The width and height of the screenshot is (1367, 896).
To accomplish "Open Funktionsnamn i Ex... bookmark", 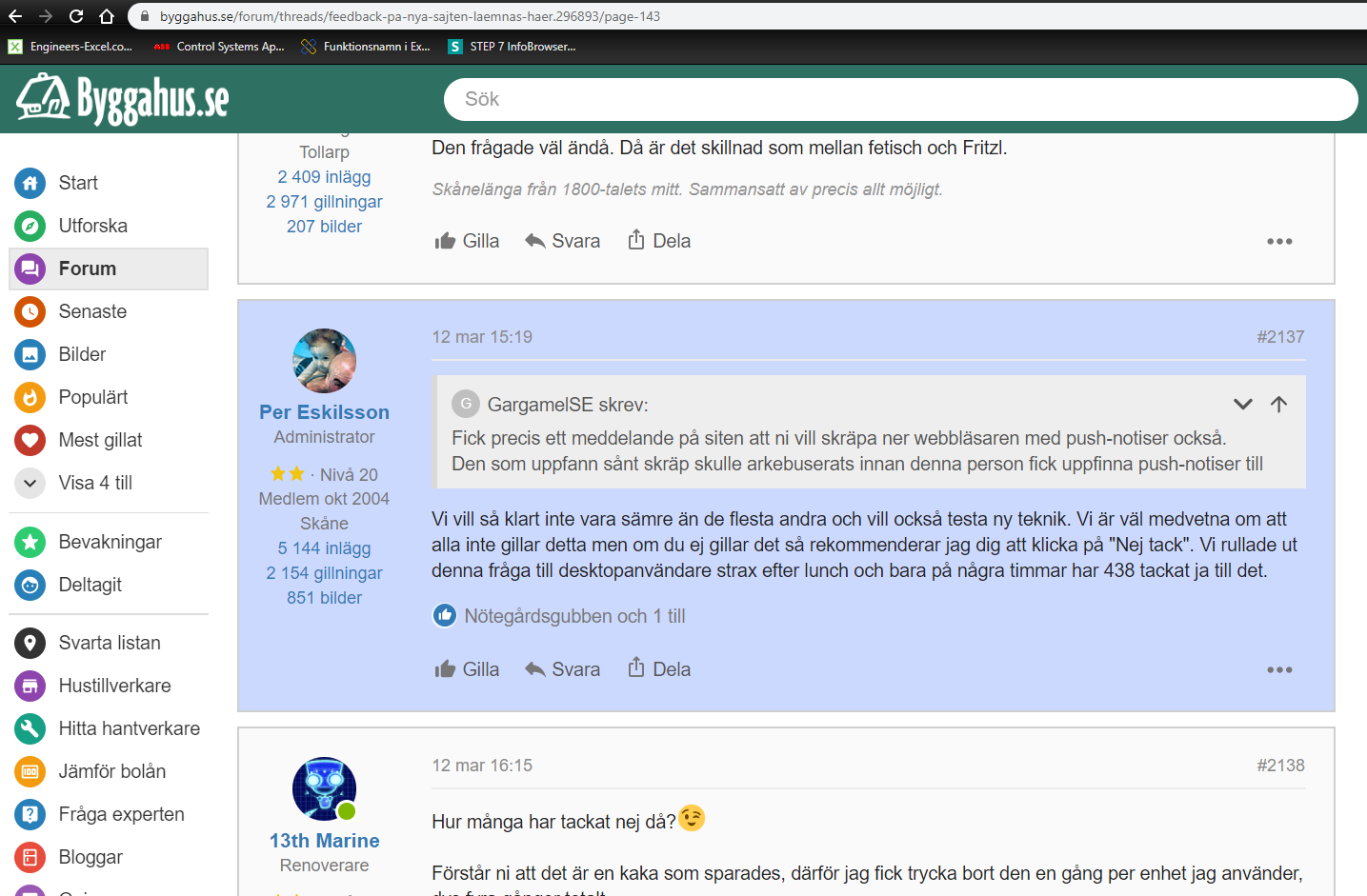I will (366, 47).
